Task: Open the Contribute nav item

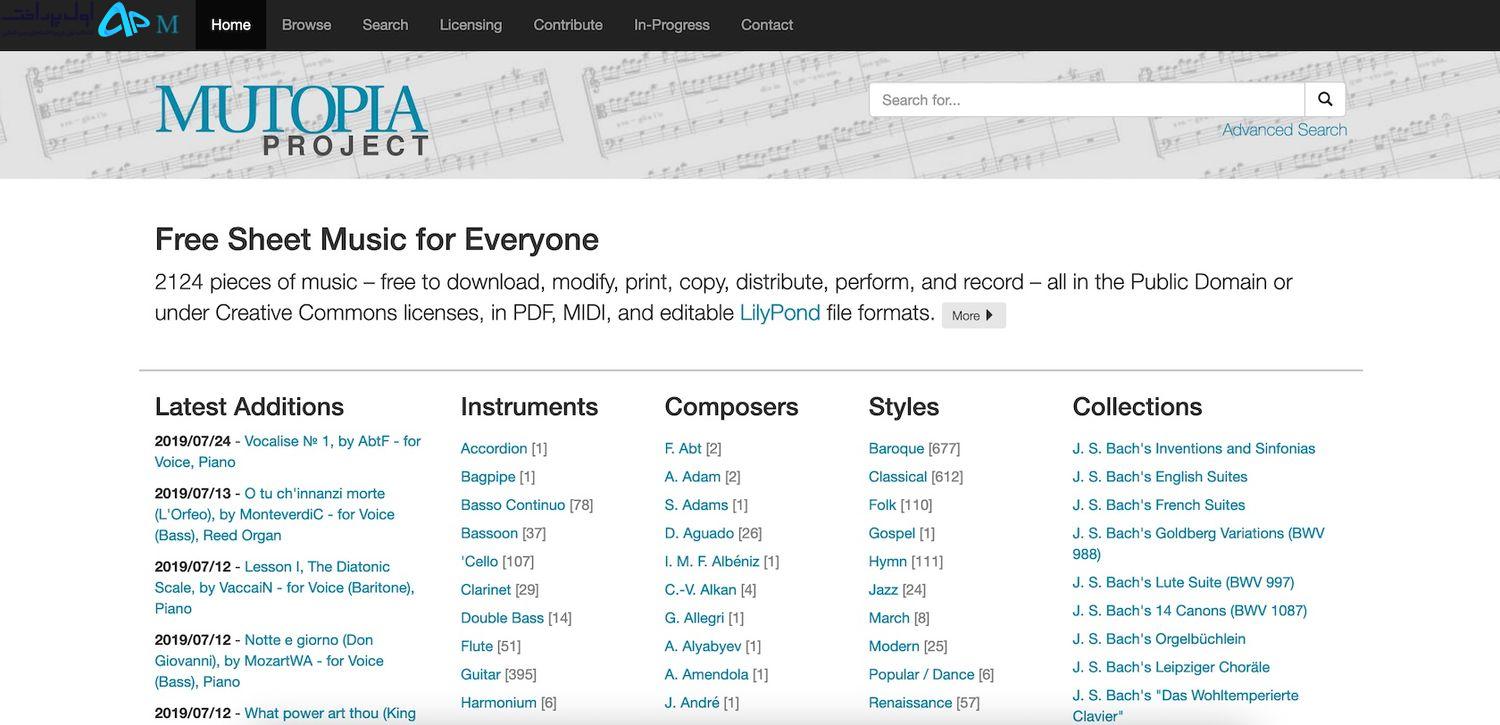Action: coord(568,25)
